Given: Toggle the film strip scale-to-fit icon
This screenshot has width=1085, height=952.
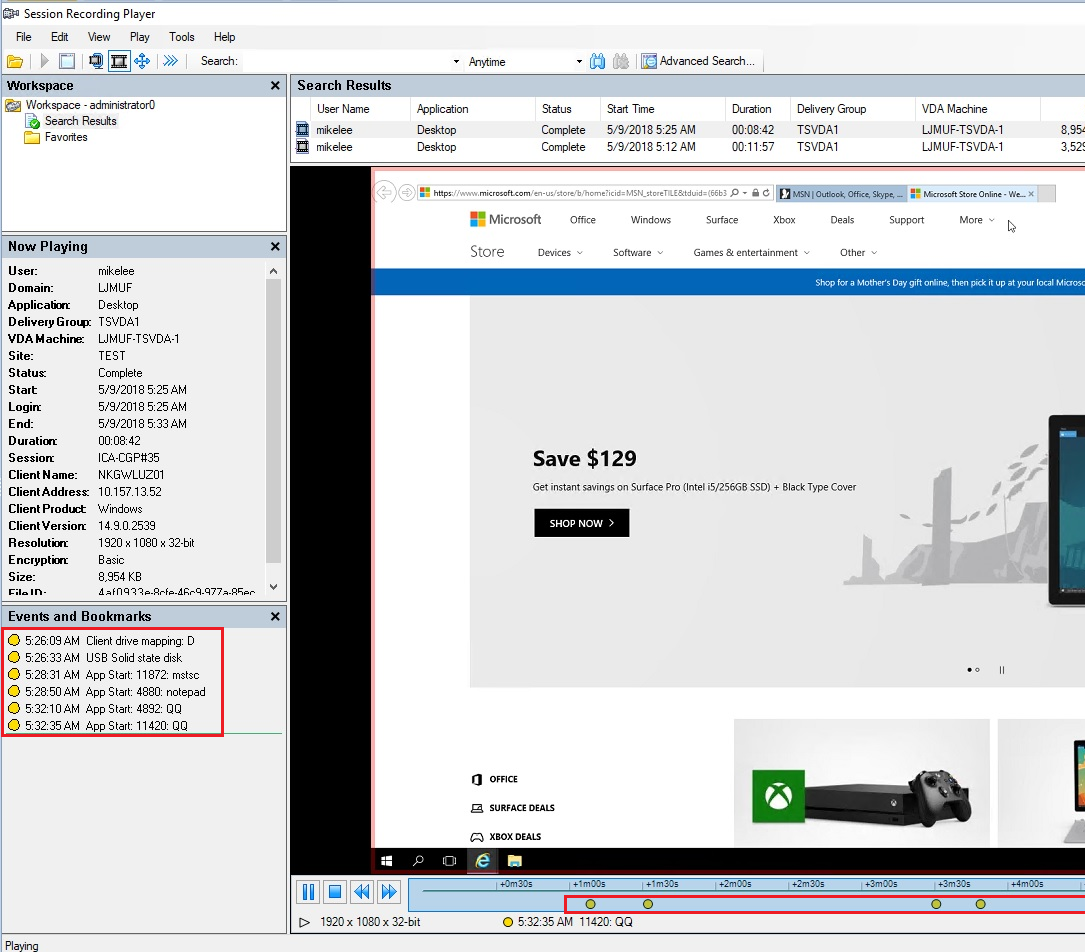Looking at the screenshot, I should click(119, 62).
